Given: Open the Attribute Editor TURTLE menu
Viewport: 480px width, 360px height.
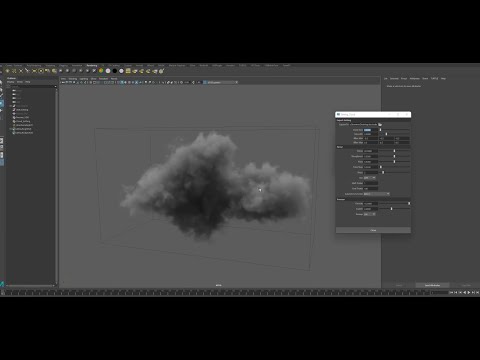Looking at the screenshot, I should point(435,78).
